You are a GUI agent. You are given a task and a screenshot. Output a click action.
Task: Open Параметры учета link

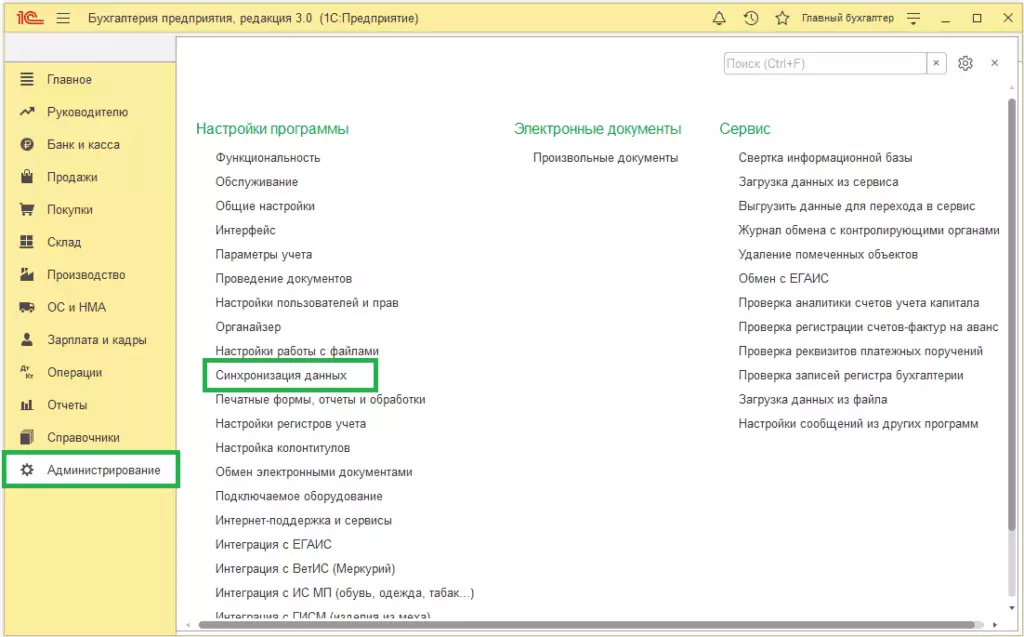[264, 254]
